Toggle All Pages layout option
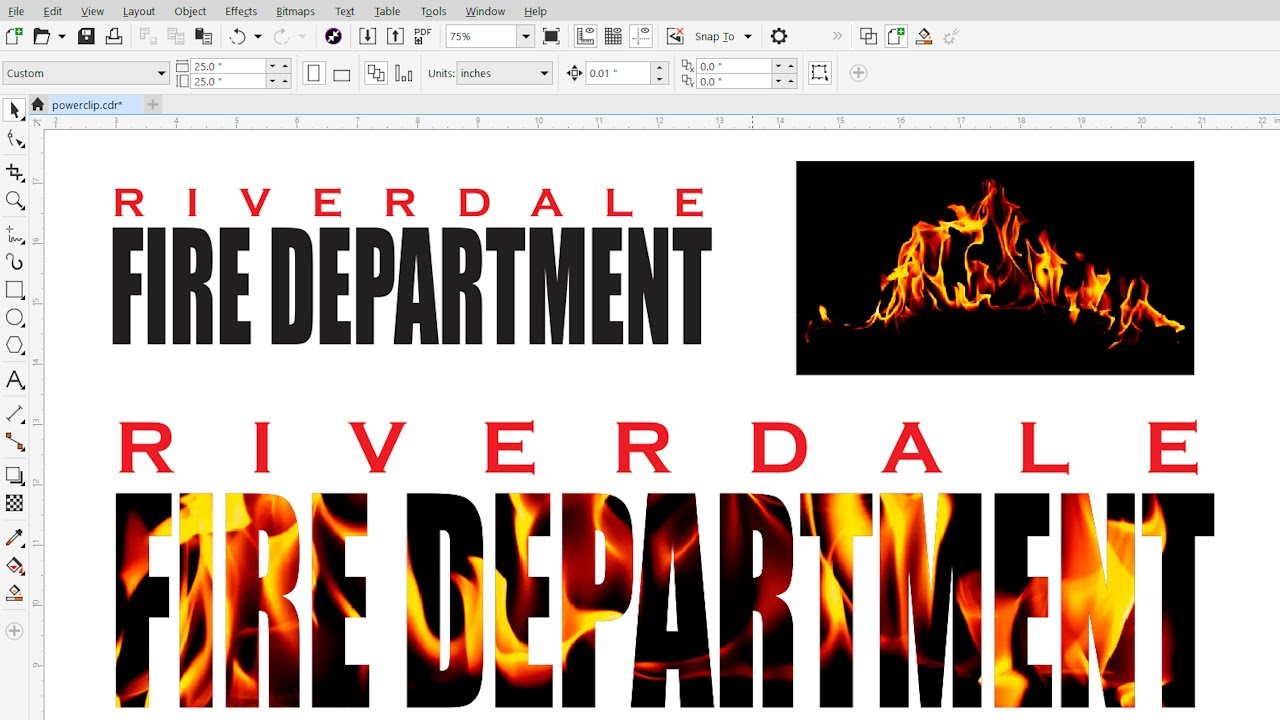 376,73
